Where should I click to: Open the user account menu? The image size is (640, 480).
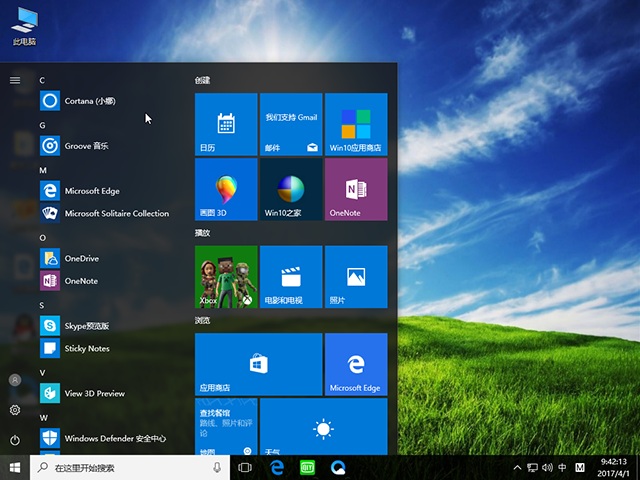[x=15, y=380]
